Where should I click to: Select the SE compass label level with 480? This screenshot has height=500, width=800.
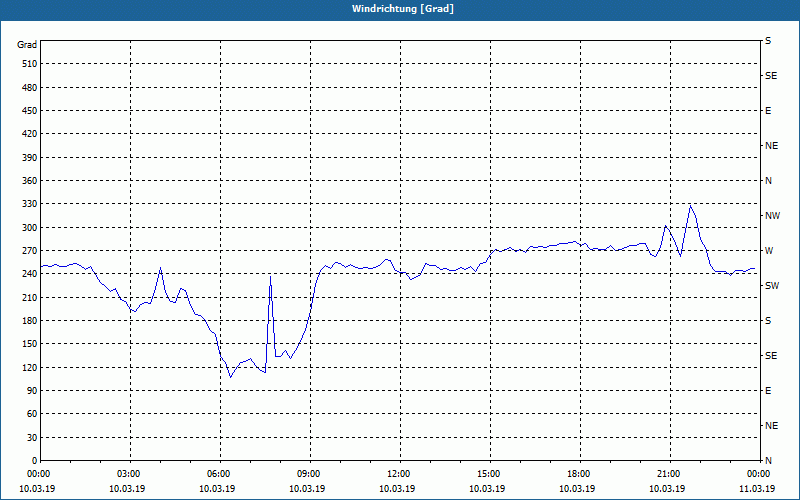coord(771,76)
